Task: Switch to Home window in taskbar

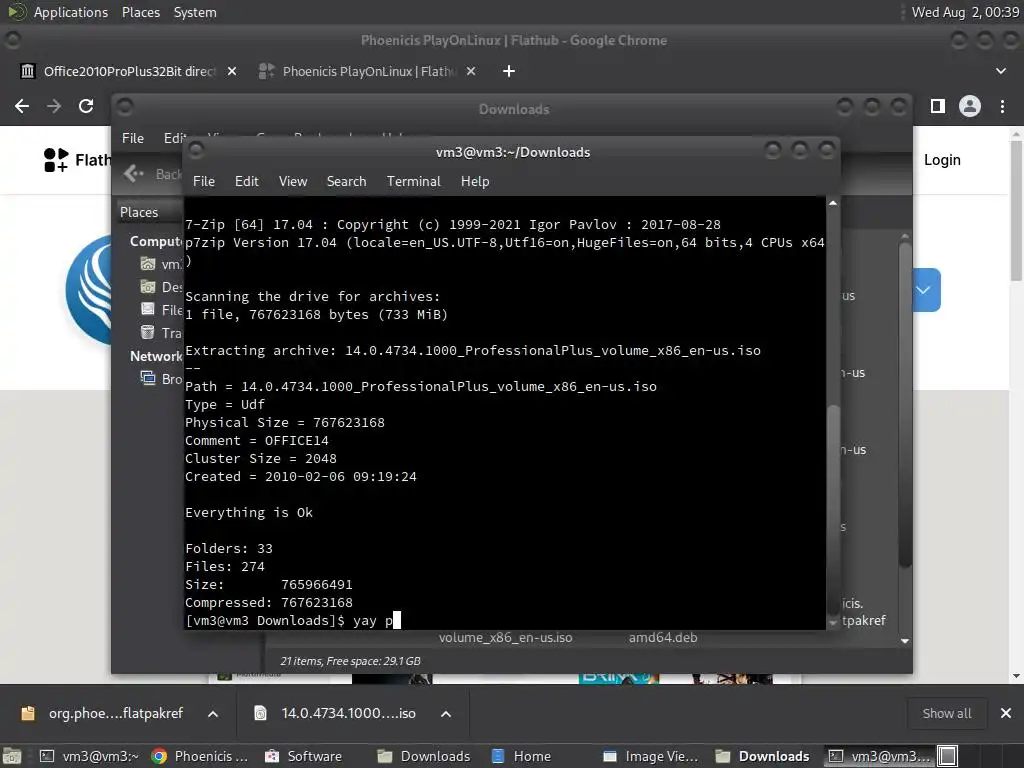Action: tap(521, 756)
